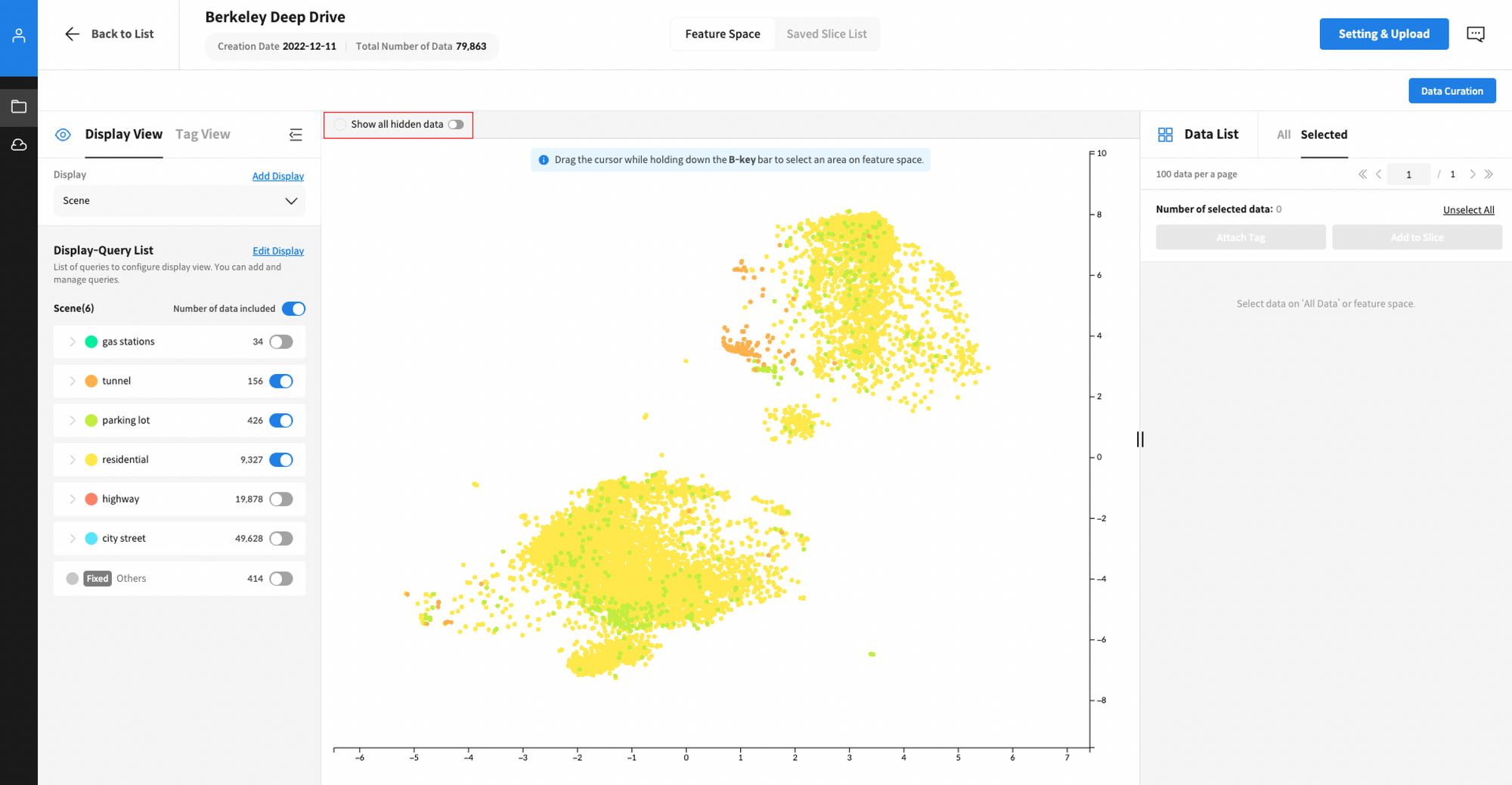Image resolution: width=1512 pixels, height=785 pixels.
Task: Open the folder icon in sidebar
Action: click(x=19, y=107)
